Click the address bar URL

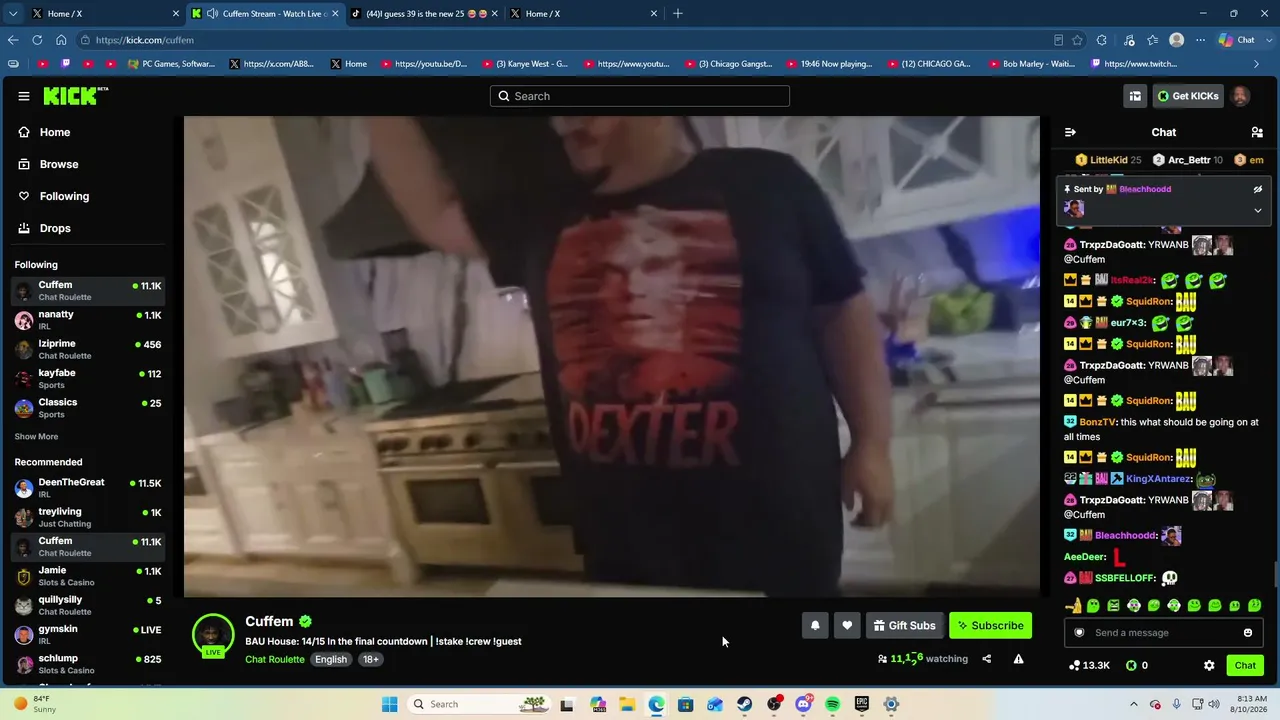[x=145, y=40]
